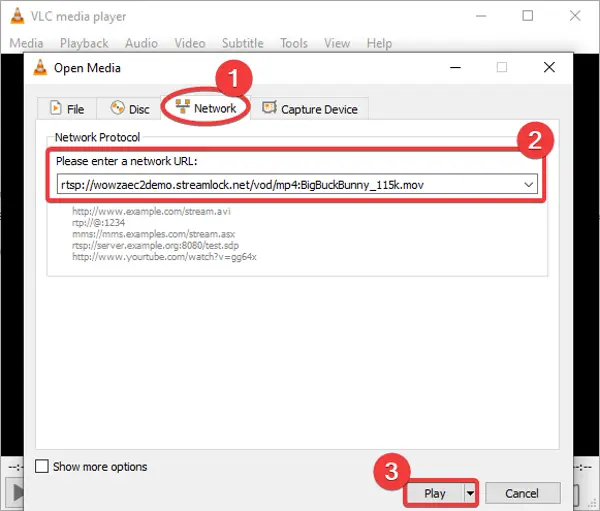The image size is (600, 511).
Task: Click example text mms://mms.examples.com/stream.asx
Action: pyautogui.click(x=153, y=234)
